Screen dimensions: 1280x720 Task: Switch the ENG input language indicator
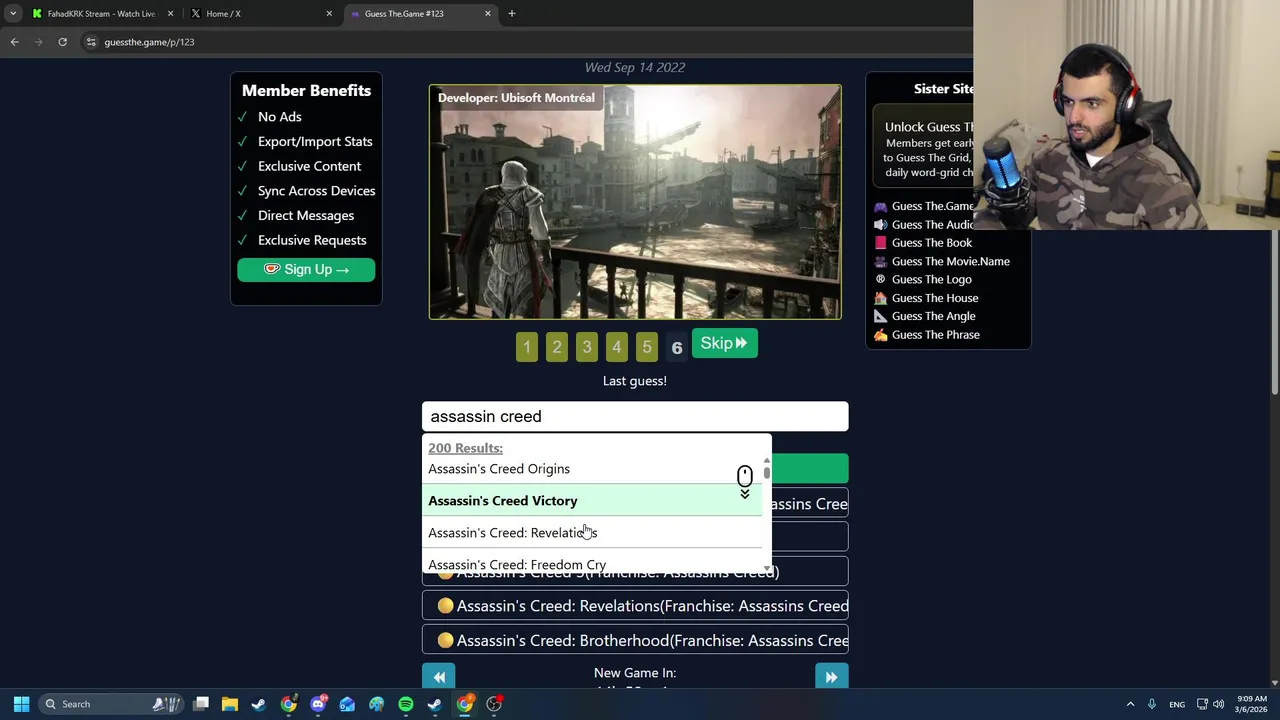[1177, 704]
